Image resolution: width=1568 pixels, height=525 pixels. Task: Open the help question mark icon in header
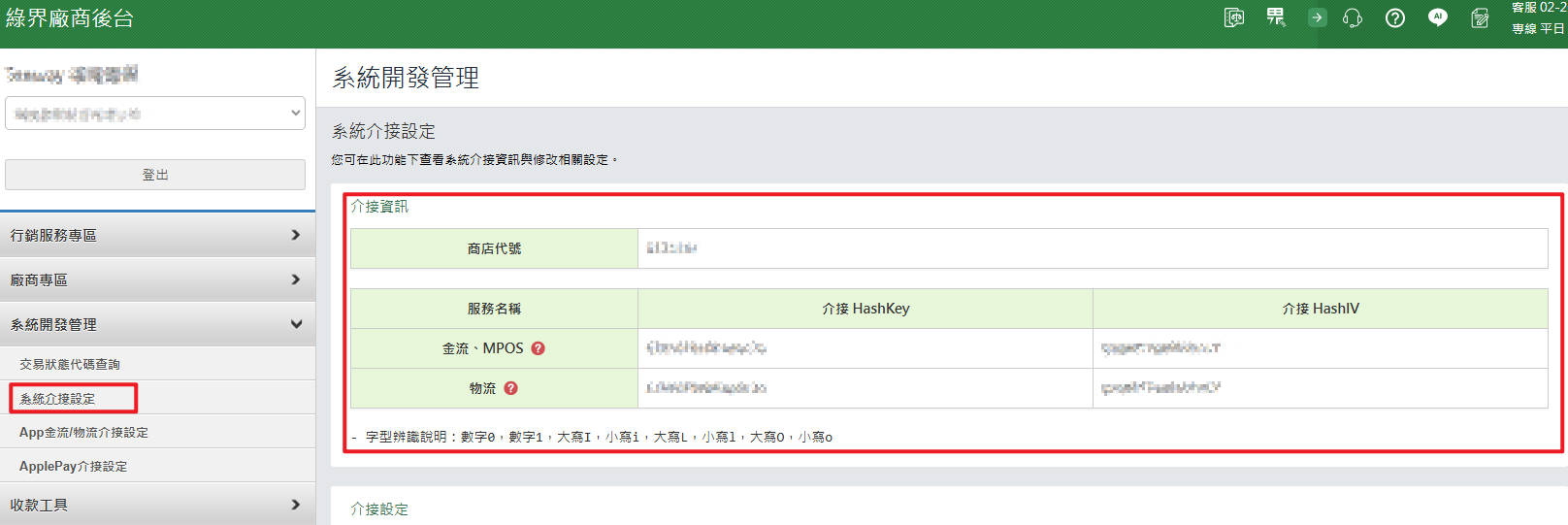click(1394, 18)
